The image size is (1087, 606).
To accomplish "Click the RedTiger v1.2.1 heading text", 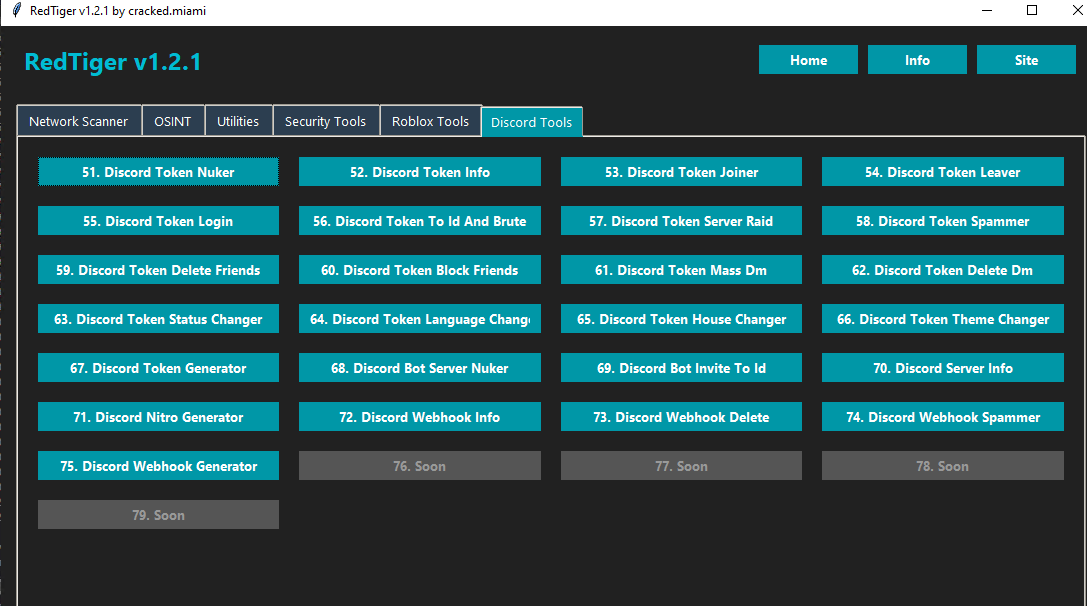I will (113, 62).
